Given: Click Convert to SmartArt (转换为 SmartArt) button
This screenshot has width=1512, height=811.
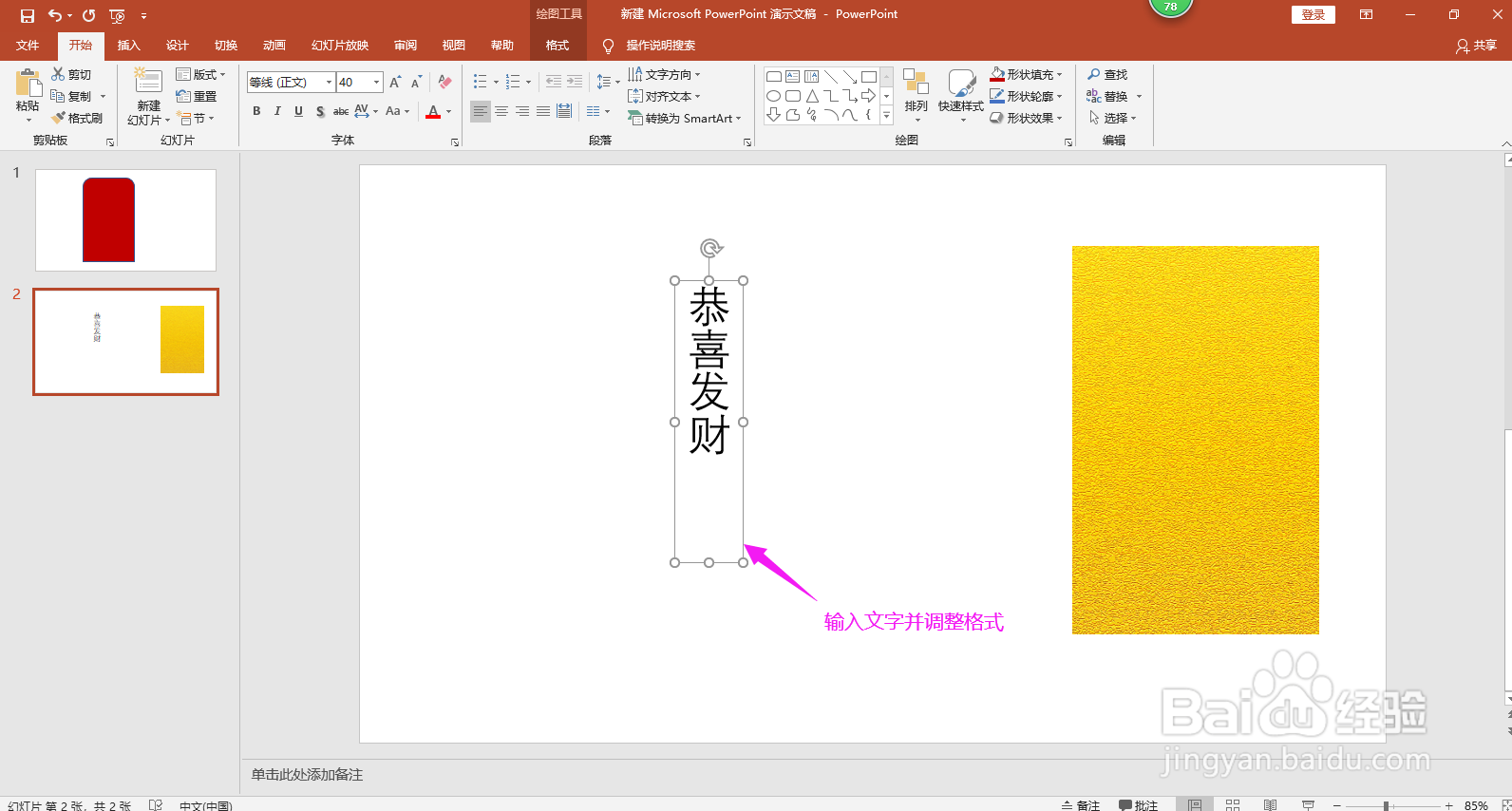Looking at the screenshot, I should click(684, 118).
